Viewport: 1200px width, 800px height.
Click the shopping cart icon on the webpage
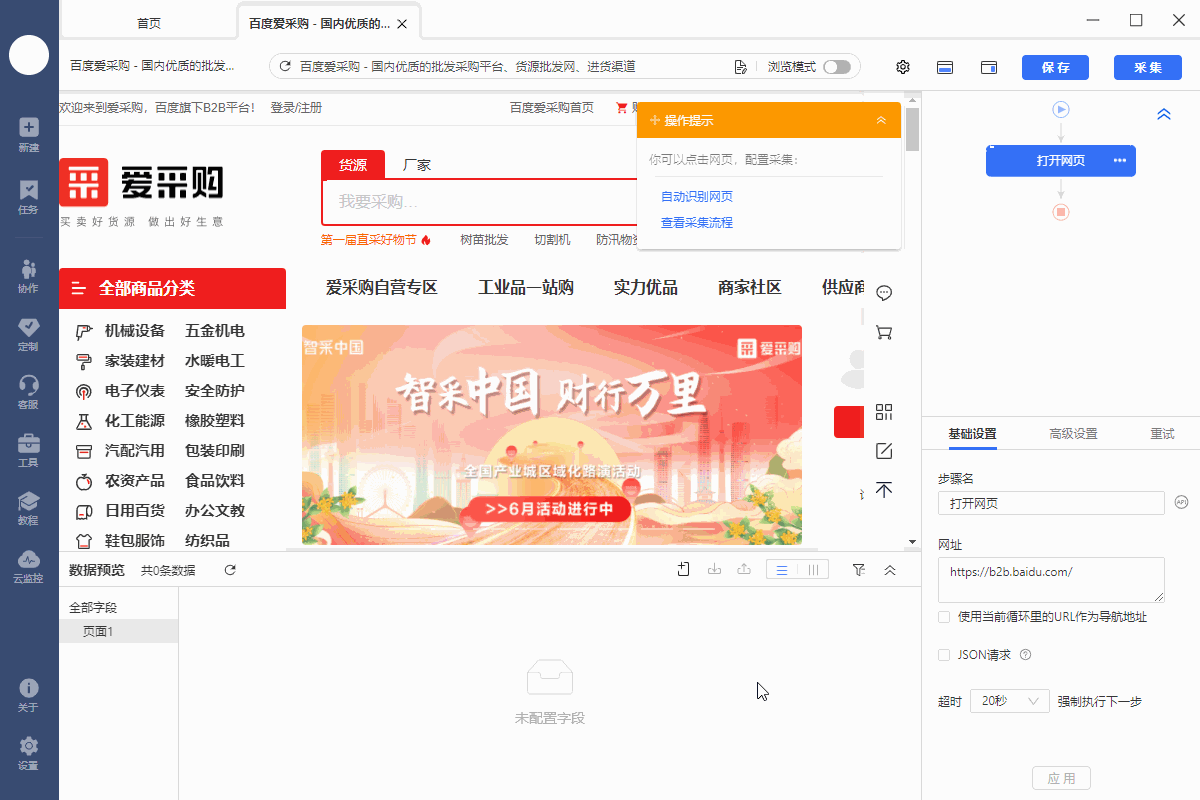[x=884, y=332]
